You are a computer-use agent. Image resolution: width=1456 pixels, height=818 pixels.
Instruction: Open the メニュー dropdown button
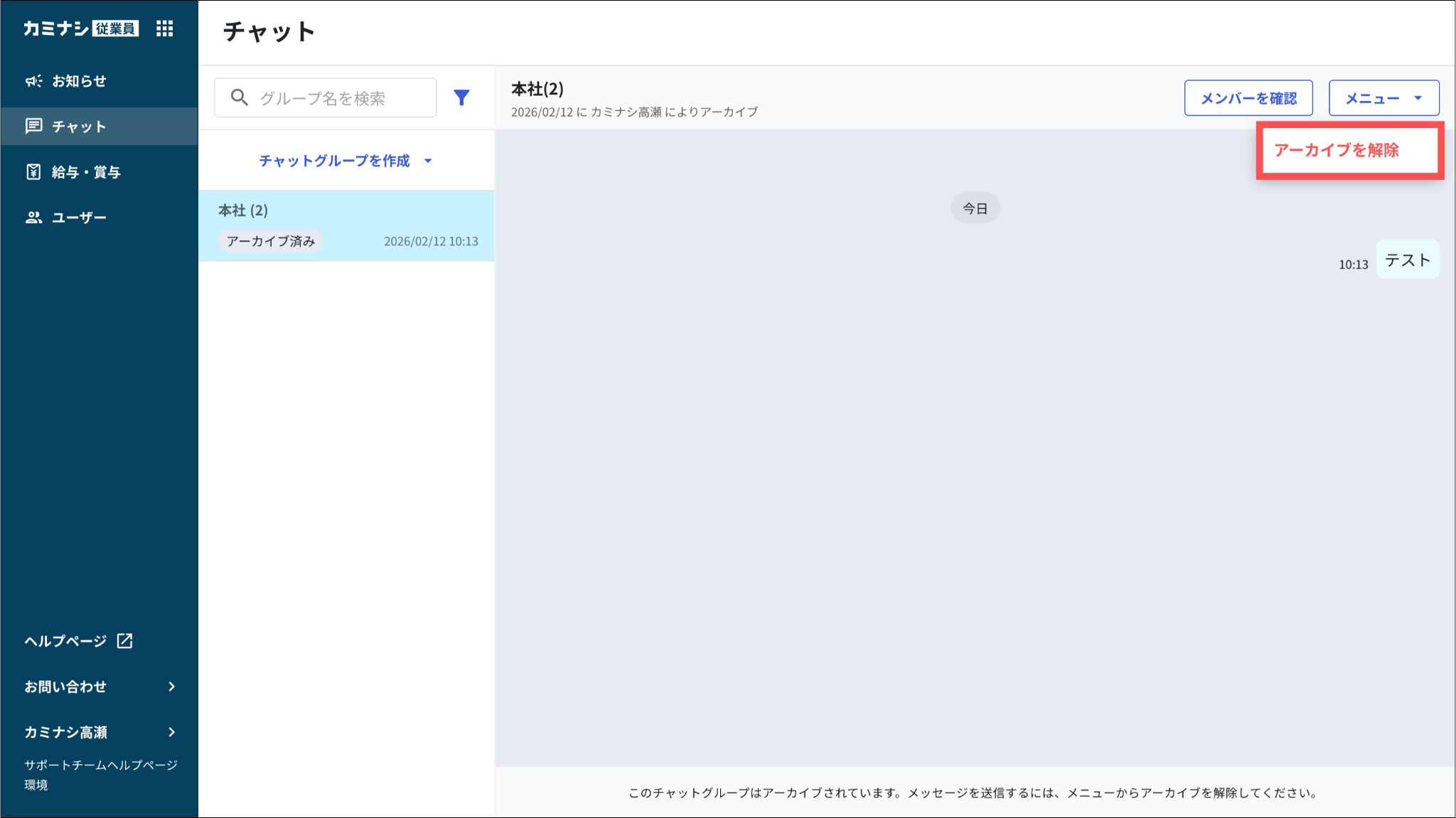(1383, 98)
